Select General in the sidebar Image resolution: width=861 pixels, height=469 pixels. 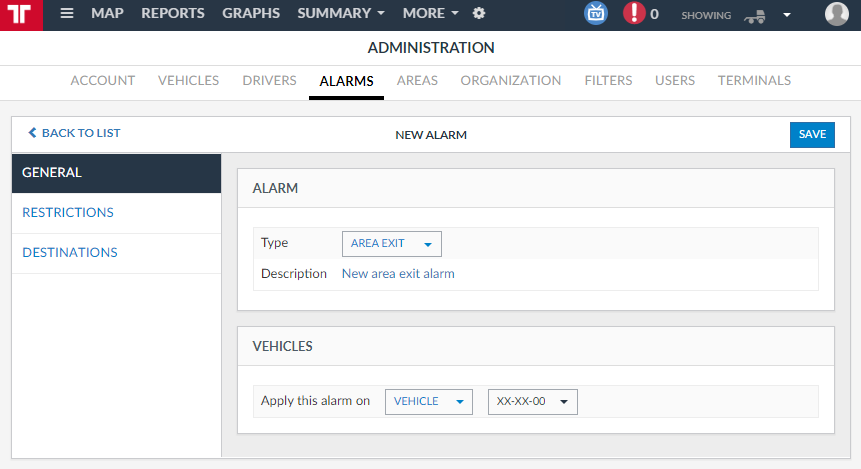[x=116, y=173]
